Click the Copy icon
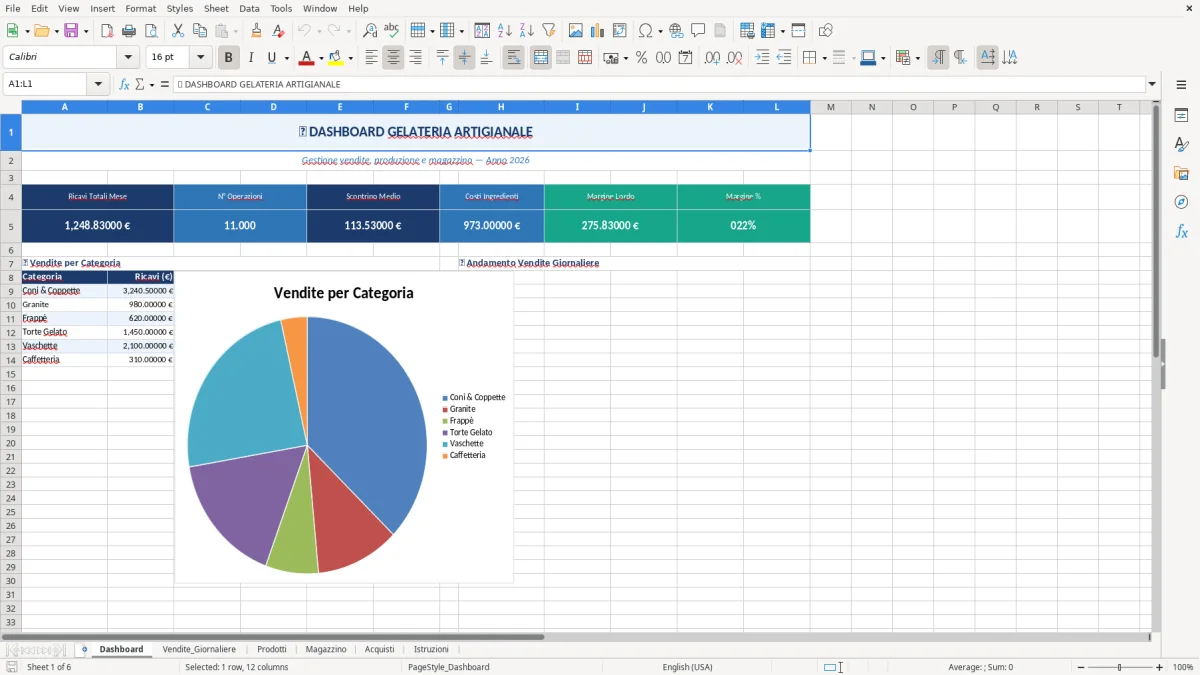The height and width of the screenshot is (675, 1200). (x=200, y=31)
